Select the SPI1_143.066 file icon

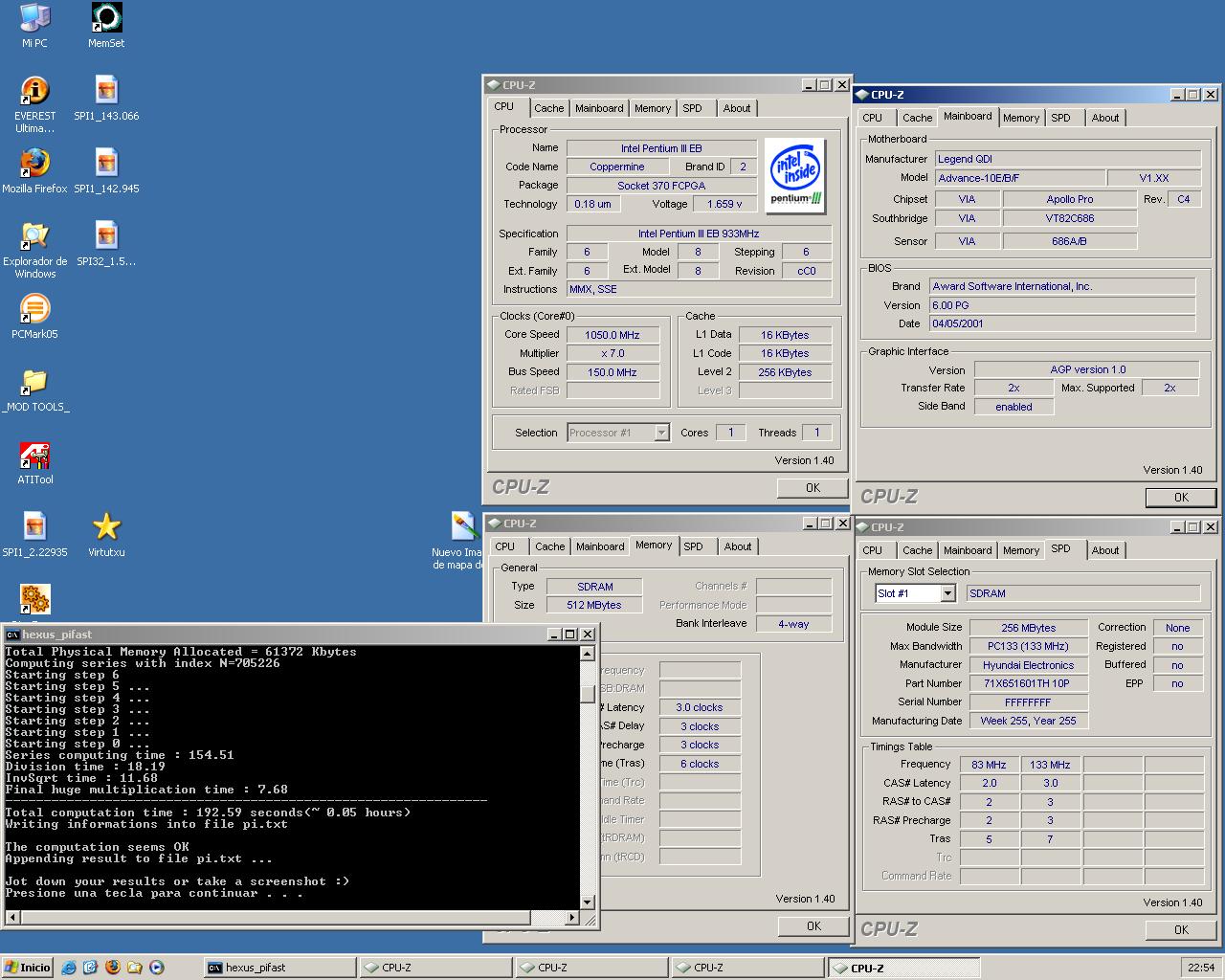click(106, 90)
